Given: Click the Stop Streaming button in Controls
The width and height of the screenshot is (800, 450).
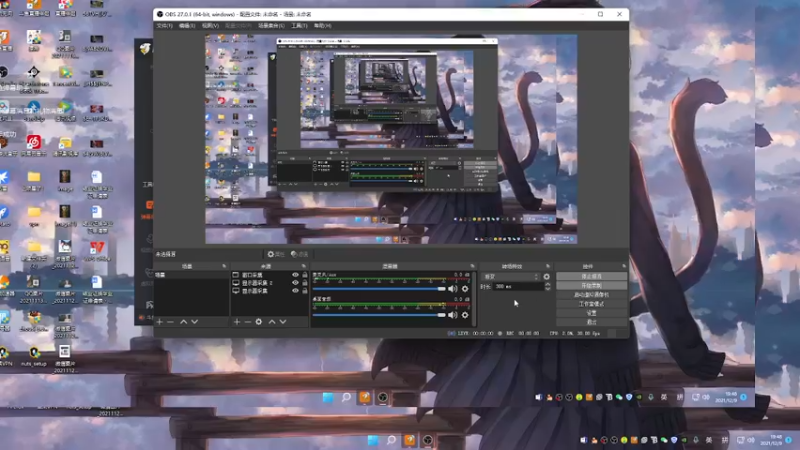Looking at the screenshot, I should pyautogui.click(x=591, y=276).
